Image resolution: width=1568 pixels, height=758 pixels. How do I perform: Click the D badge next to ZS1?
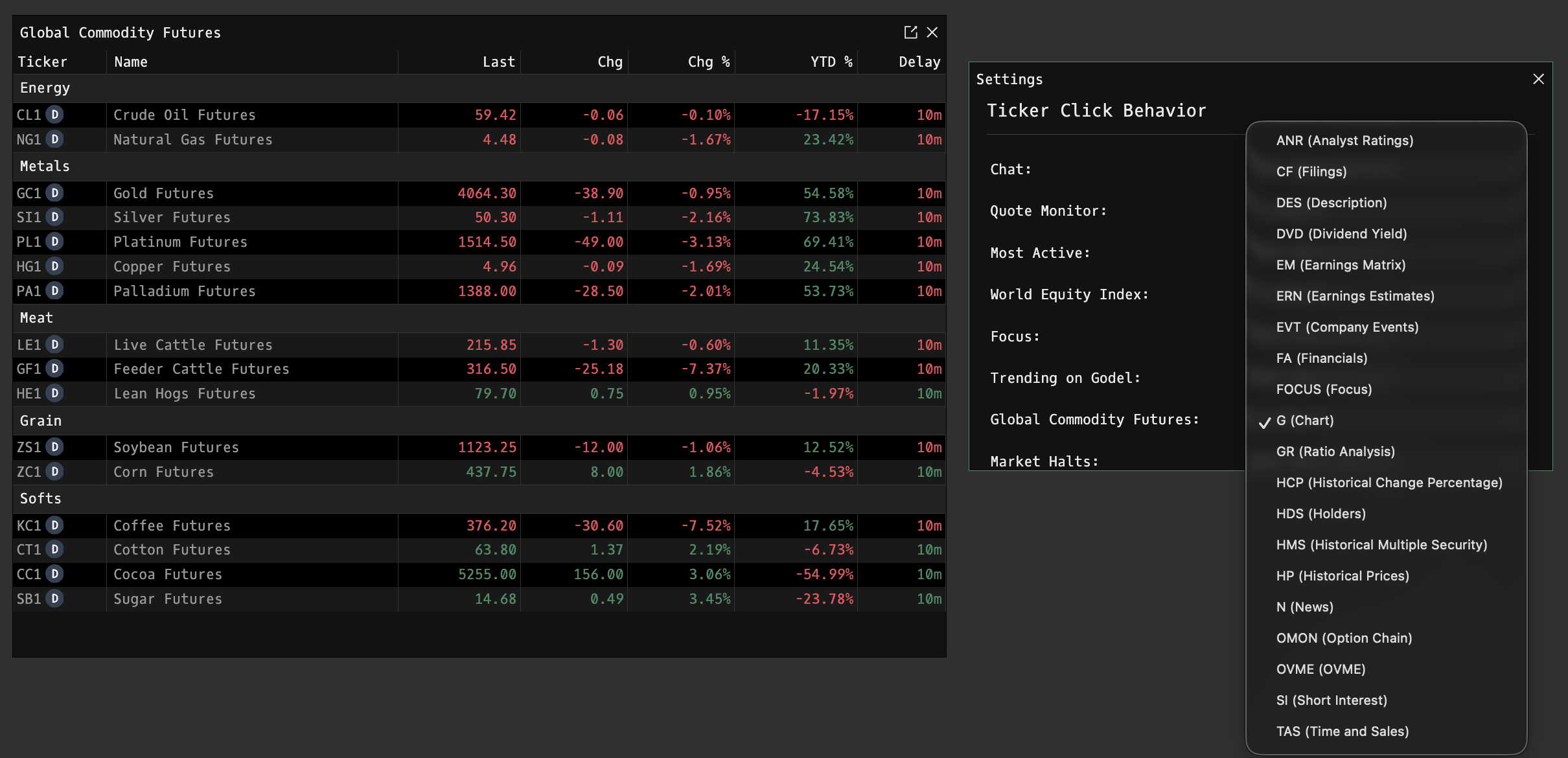(55, 447)
